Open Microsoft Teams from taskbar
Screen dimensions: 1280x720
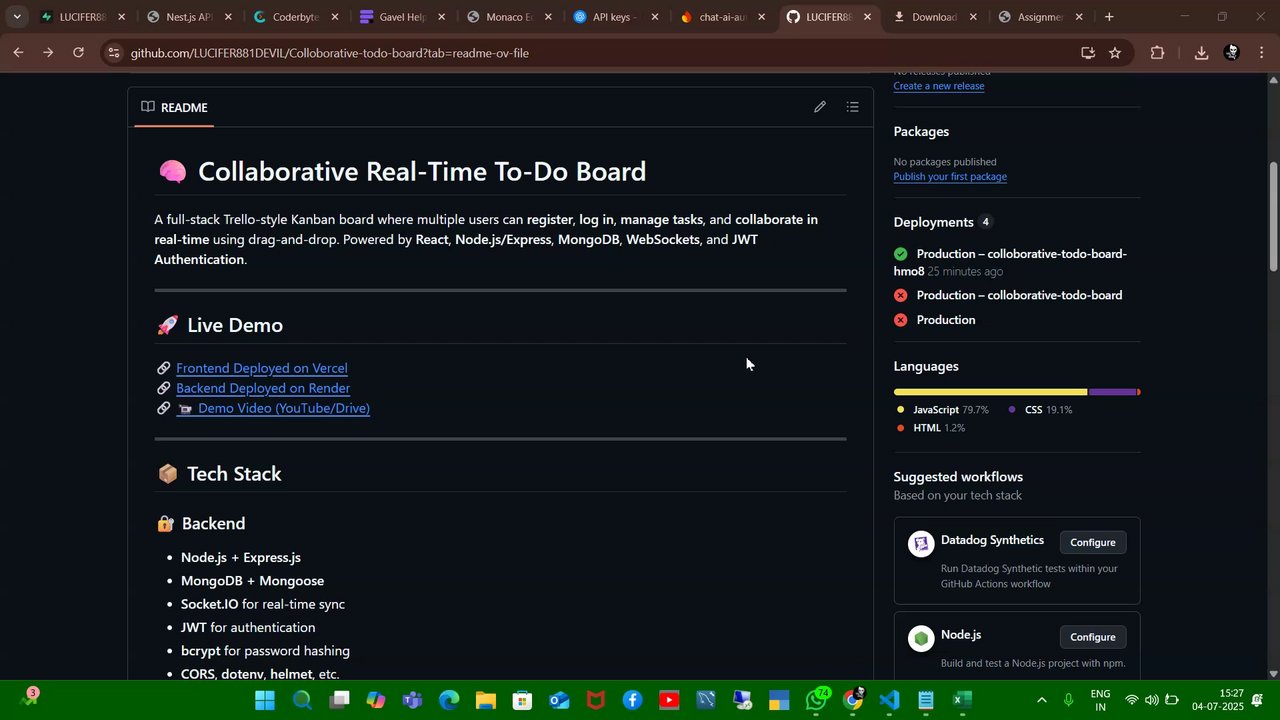(412, 700)
